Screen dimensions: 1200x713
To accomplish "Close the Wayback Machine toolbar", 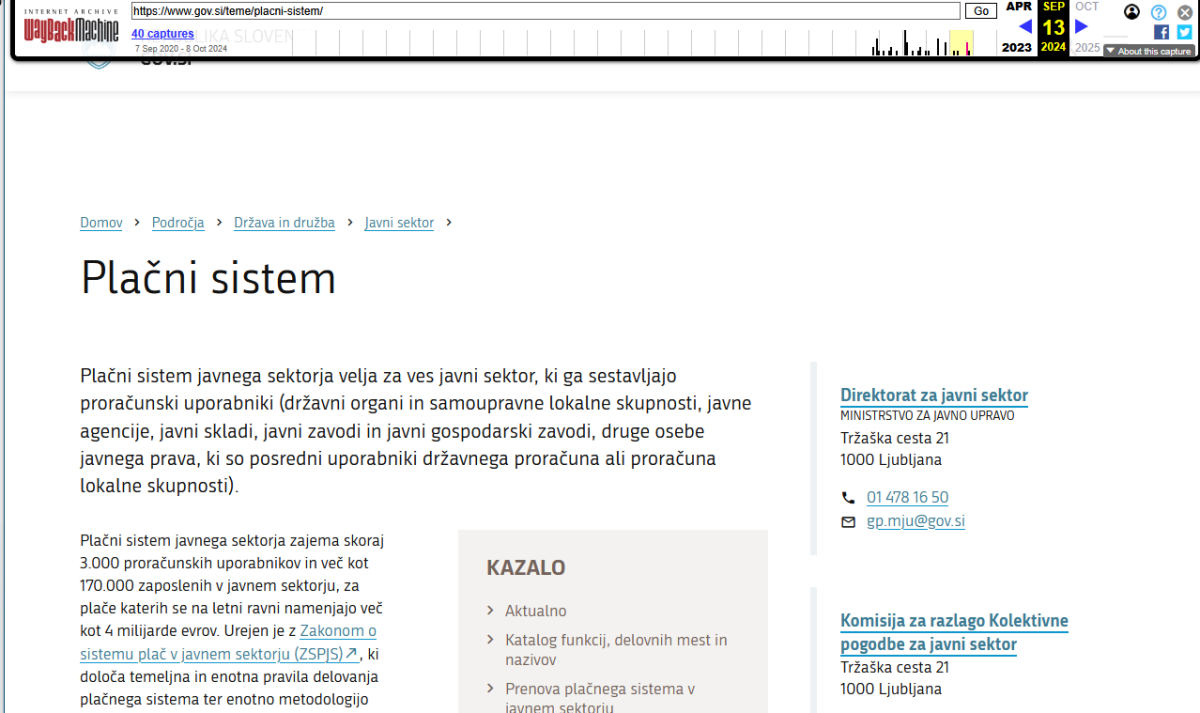I will pos(1185,12).
